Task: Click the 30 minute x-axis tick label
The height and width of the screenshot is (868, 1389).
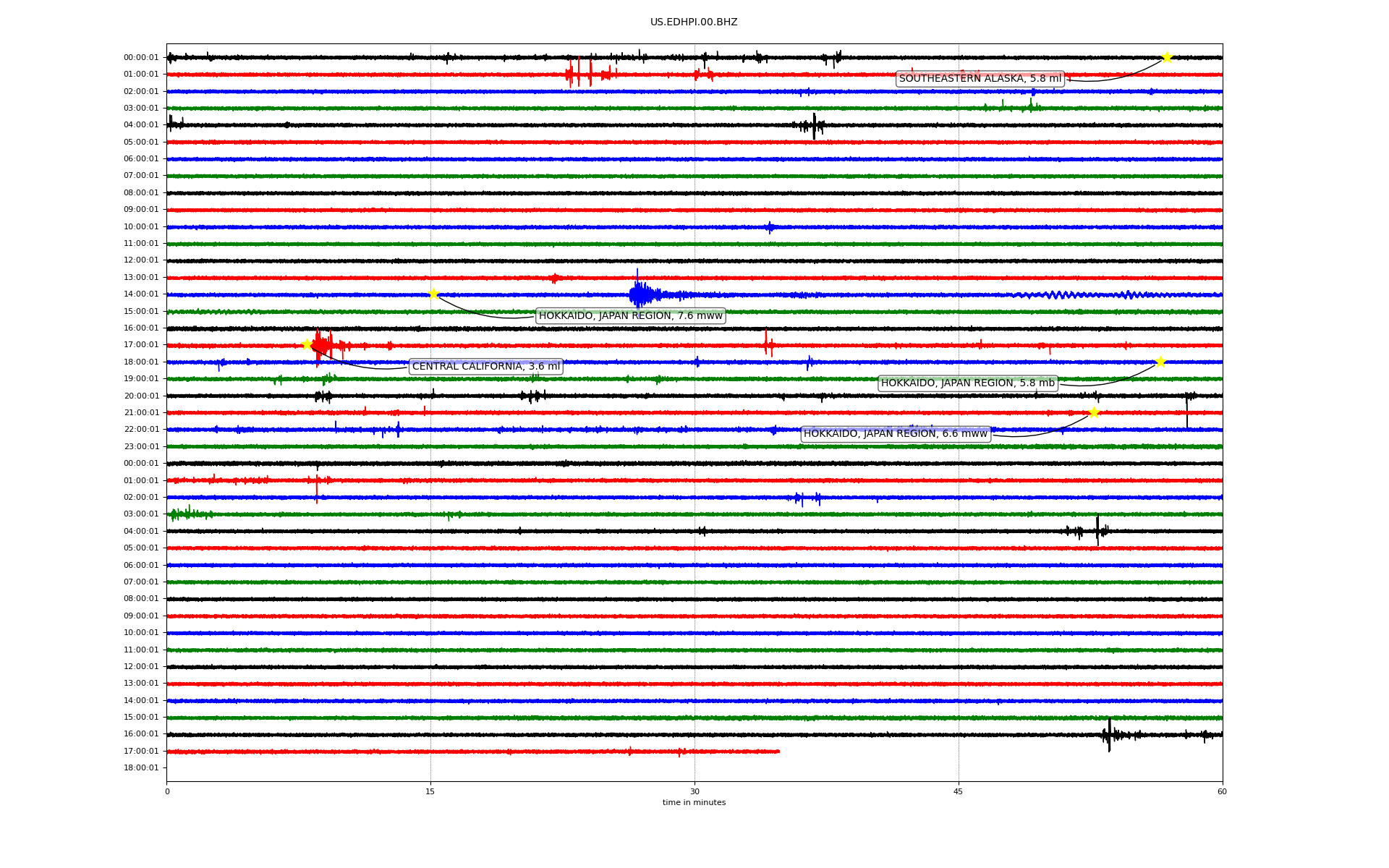Action: coord(694,791)
